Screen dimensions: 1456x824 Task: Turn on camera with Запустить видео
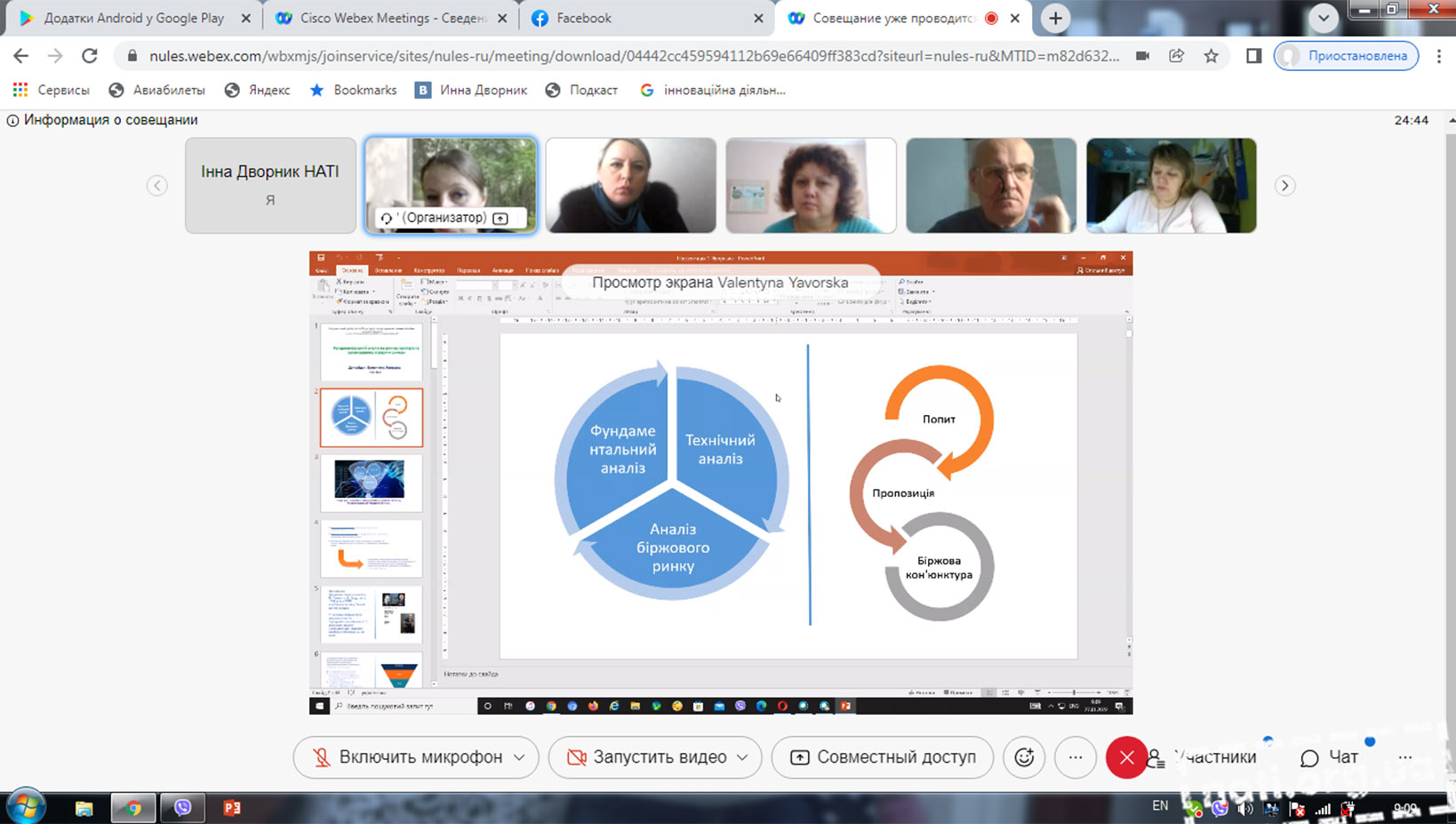(649, 757)
